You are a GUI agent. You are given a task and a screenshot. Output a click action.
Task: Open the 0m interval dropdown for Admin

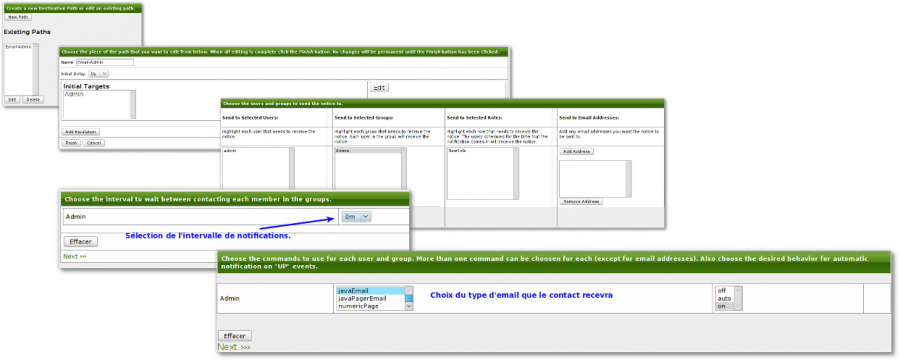click(356, 216)
